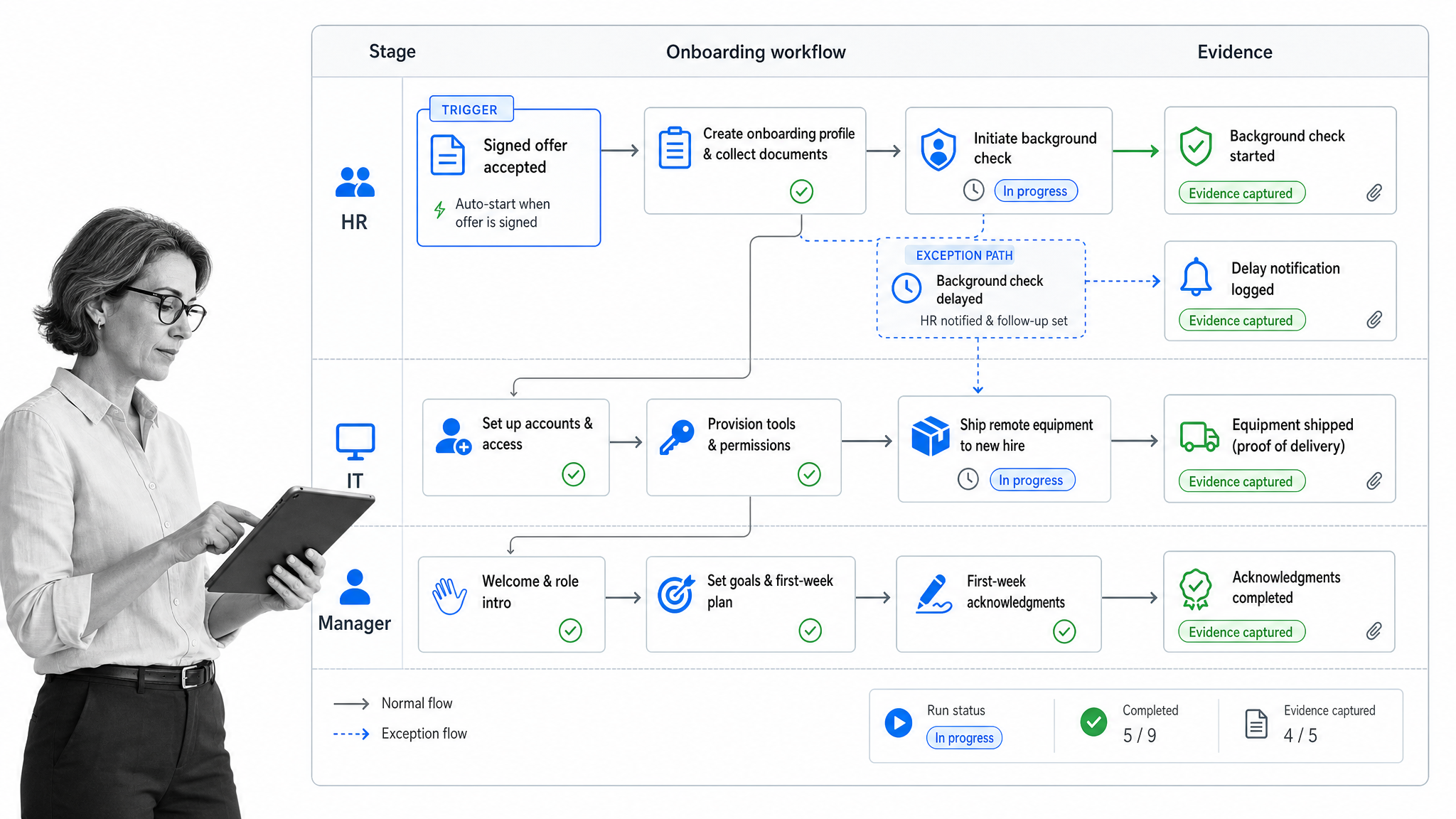
Task: Click the key icon in Provision tools
Action: tap(676, 437)
